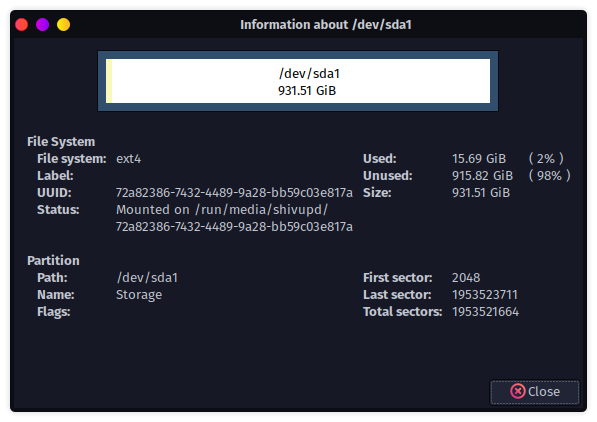
Task: Click the Partition path value /dev/sda1
Action: pos(147,278)
